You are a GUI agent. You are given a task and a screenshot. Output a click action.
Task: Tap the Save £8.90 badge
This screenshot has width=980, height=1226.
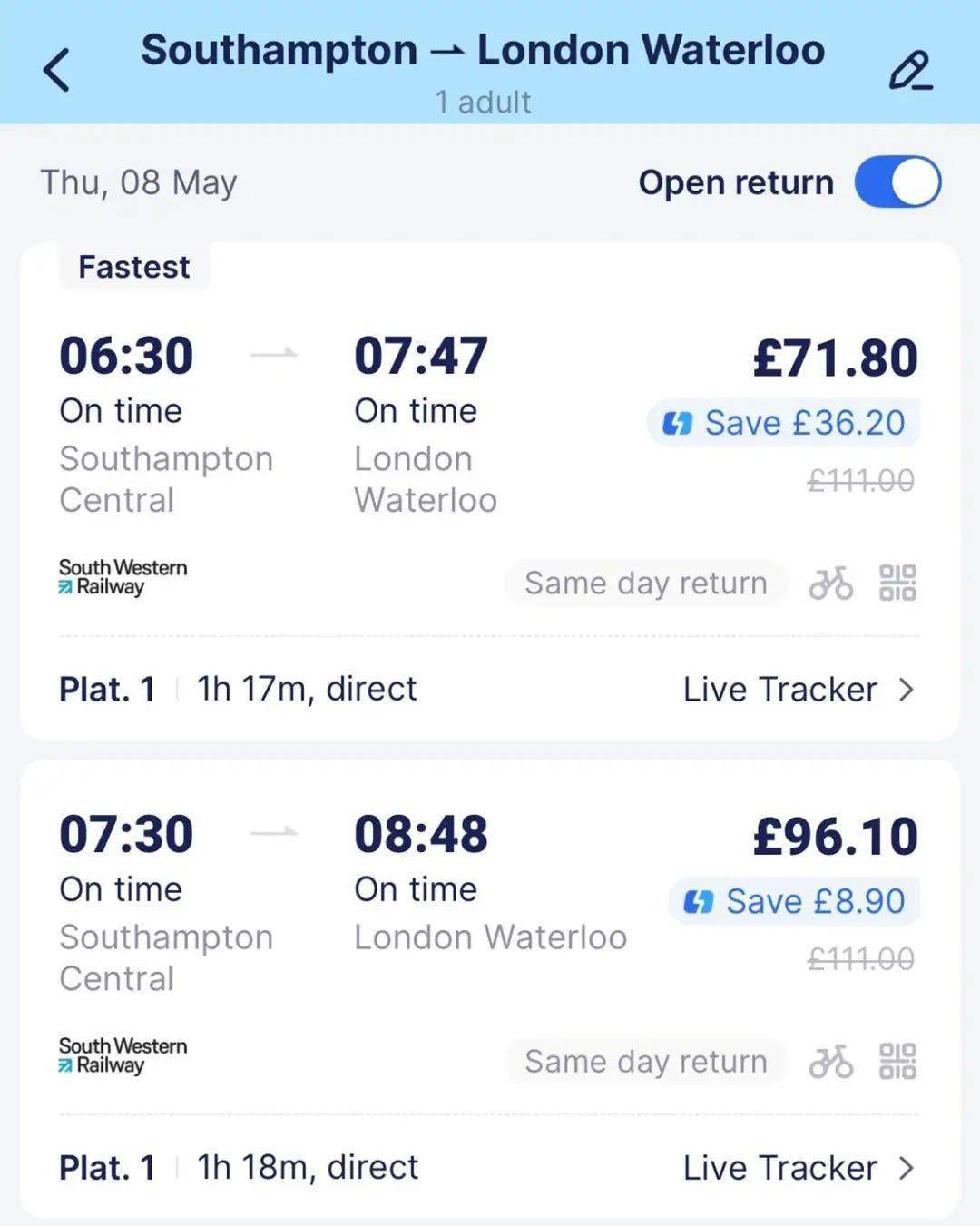[794, 901]
